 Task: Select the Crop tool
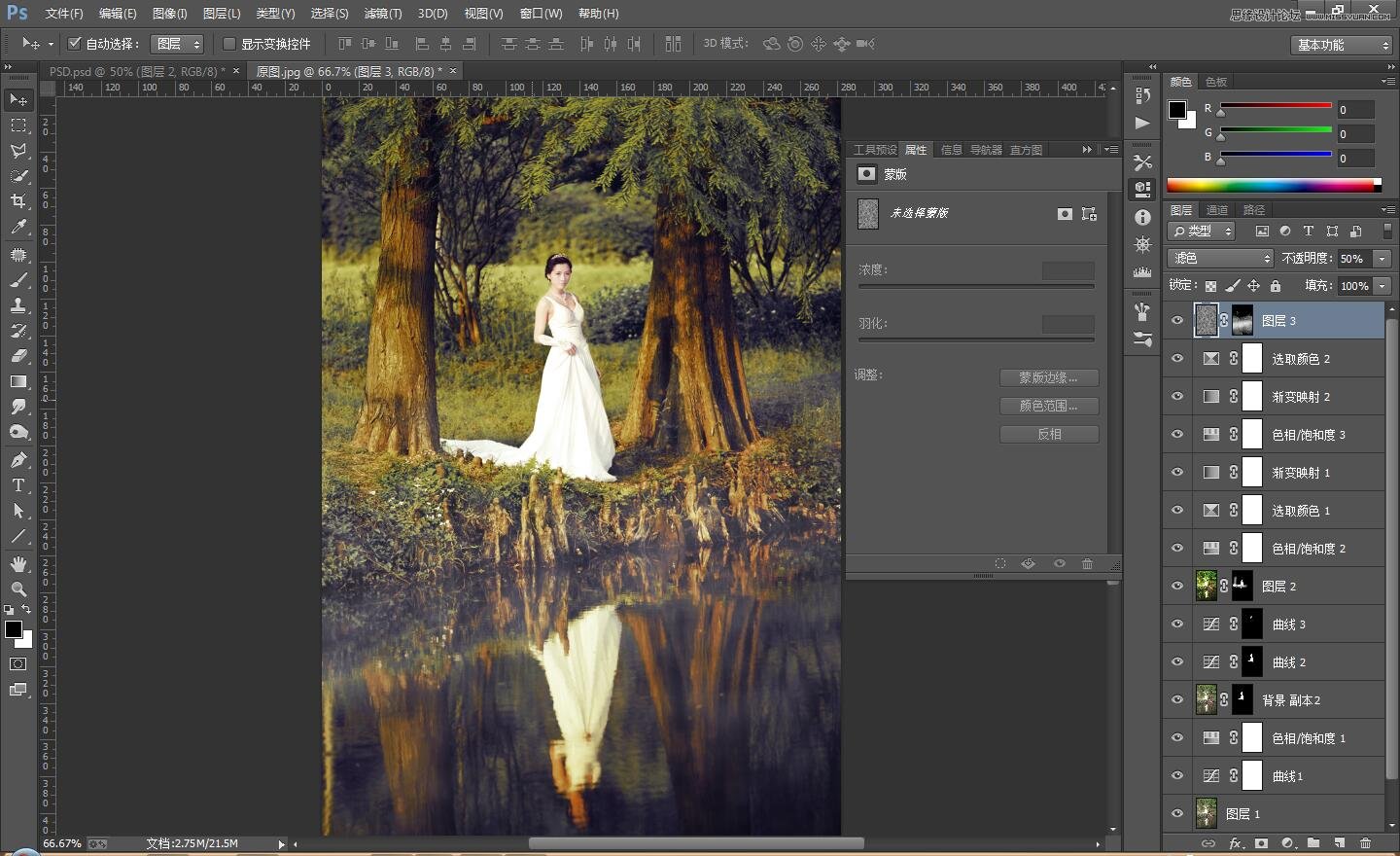pyautogui.click(x=18, y=201)
